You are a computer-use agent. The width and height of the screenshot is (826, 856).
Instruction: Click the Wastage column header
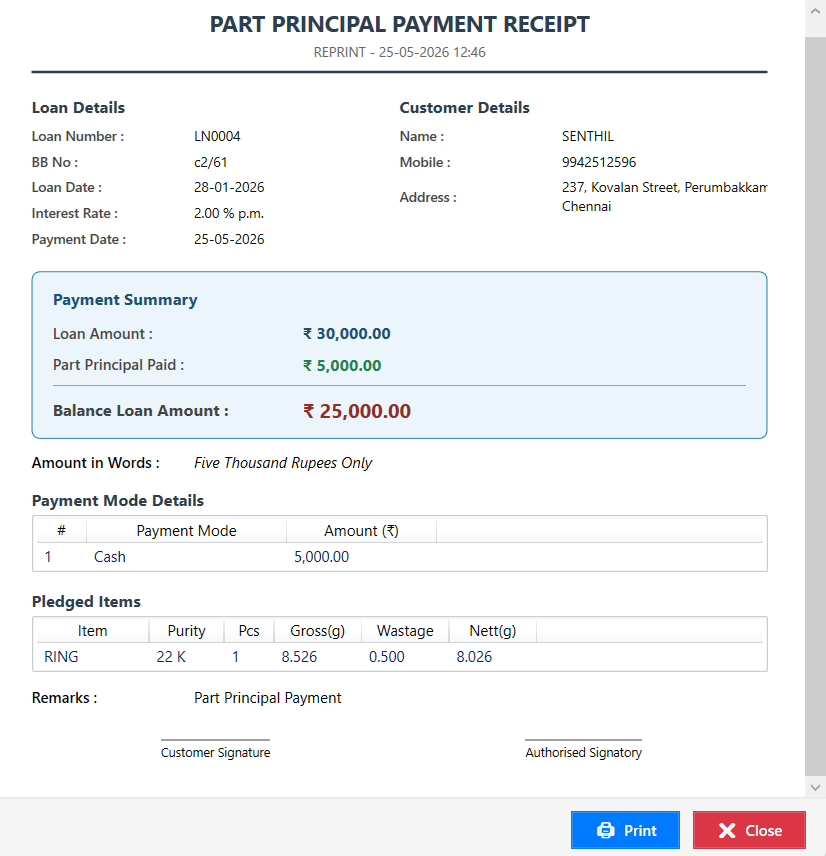tap(405, 631)
